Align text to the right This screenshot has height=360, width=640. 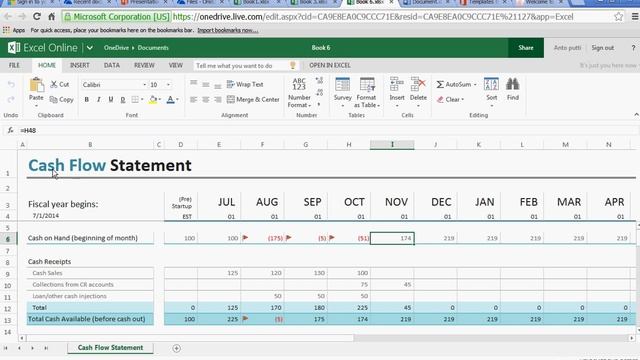pos(218,99)
